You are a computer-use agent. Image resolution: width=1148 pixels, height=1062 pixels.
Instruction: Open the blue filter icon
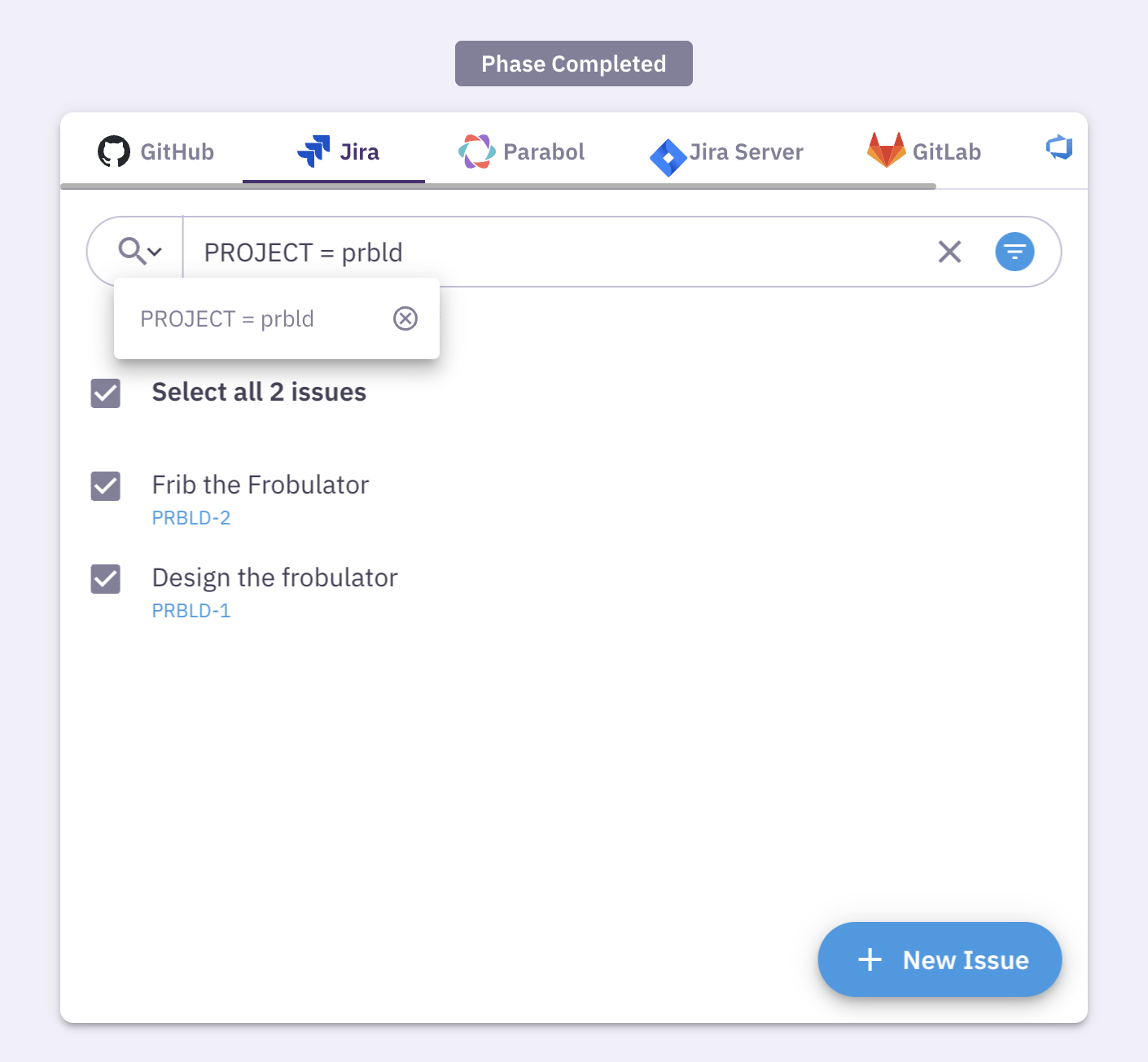tap(1014, 252)
